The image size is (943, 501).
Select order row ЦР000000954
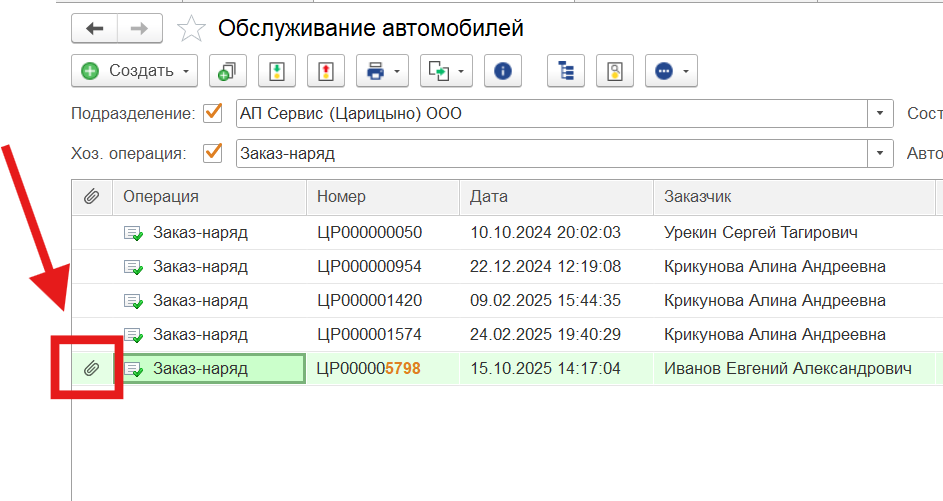(369, 267)
